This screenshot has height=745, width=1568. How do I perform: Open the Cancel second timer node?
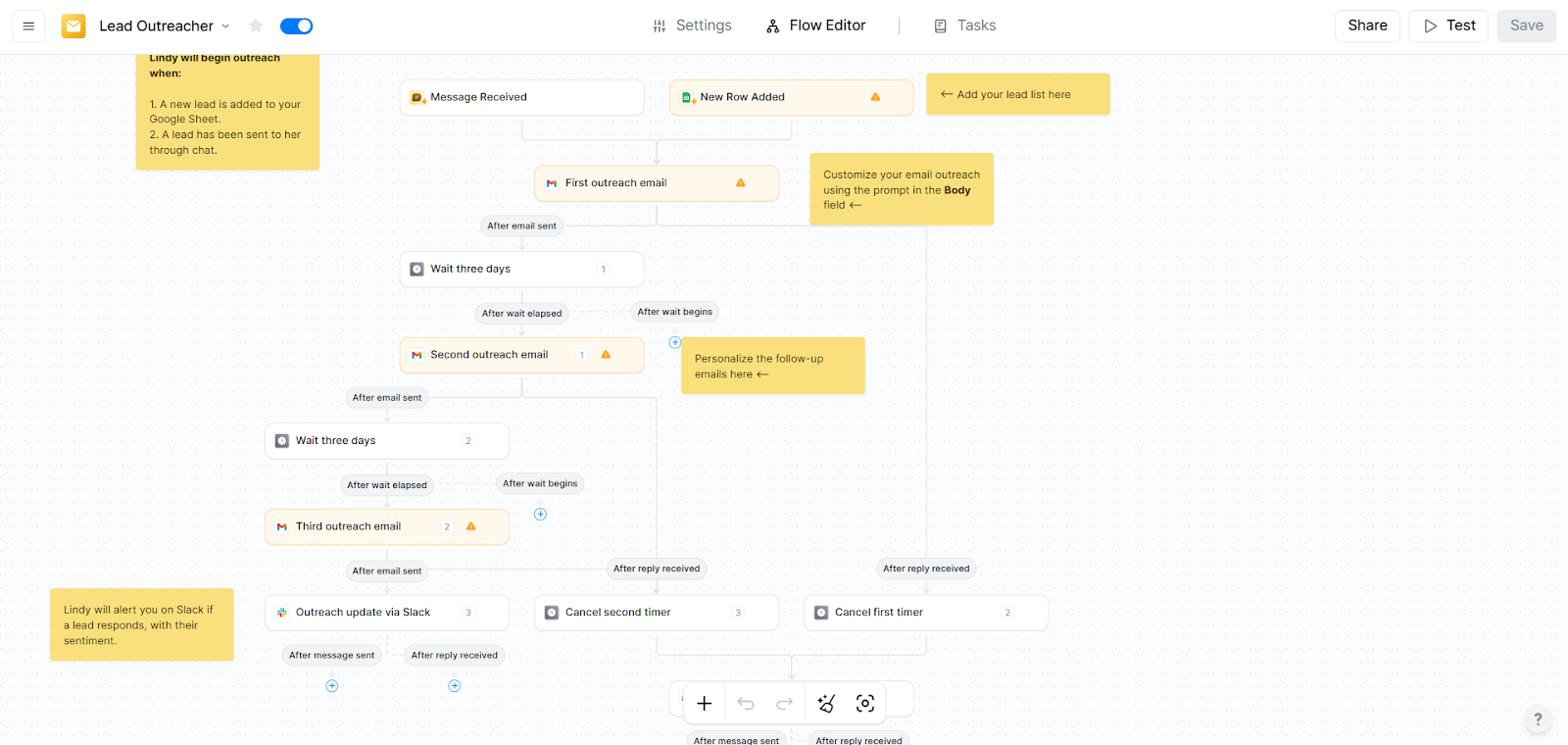point(657,613)
